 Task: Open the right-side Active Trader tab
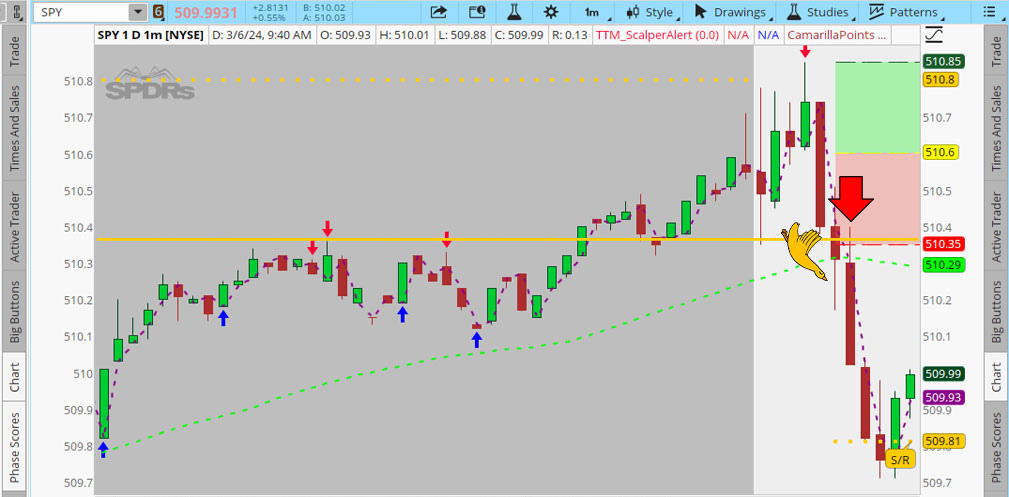click(996, 227)
